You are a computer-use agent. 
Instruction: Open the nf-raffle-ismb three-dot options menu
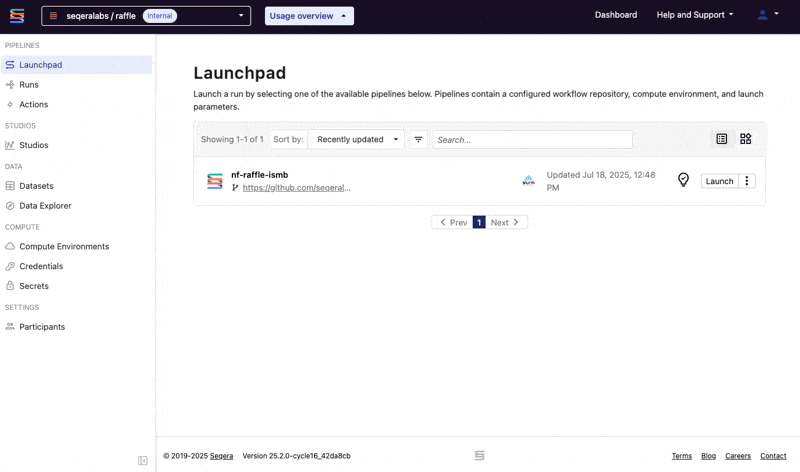pyautogui.click(x=747, y=181)
